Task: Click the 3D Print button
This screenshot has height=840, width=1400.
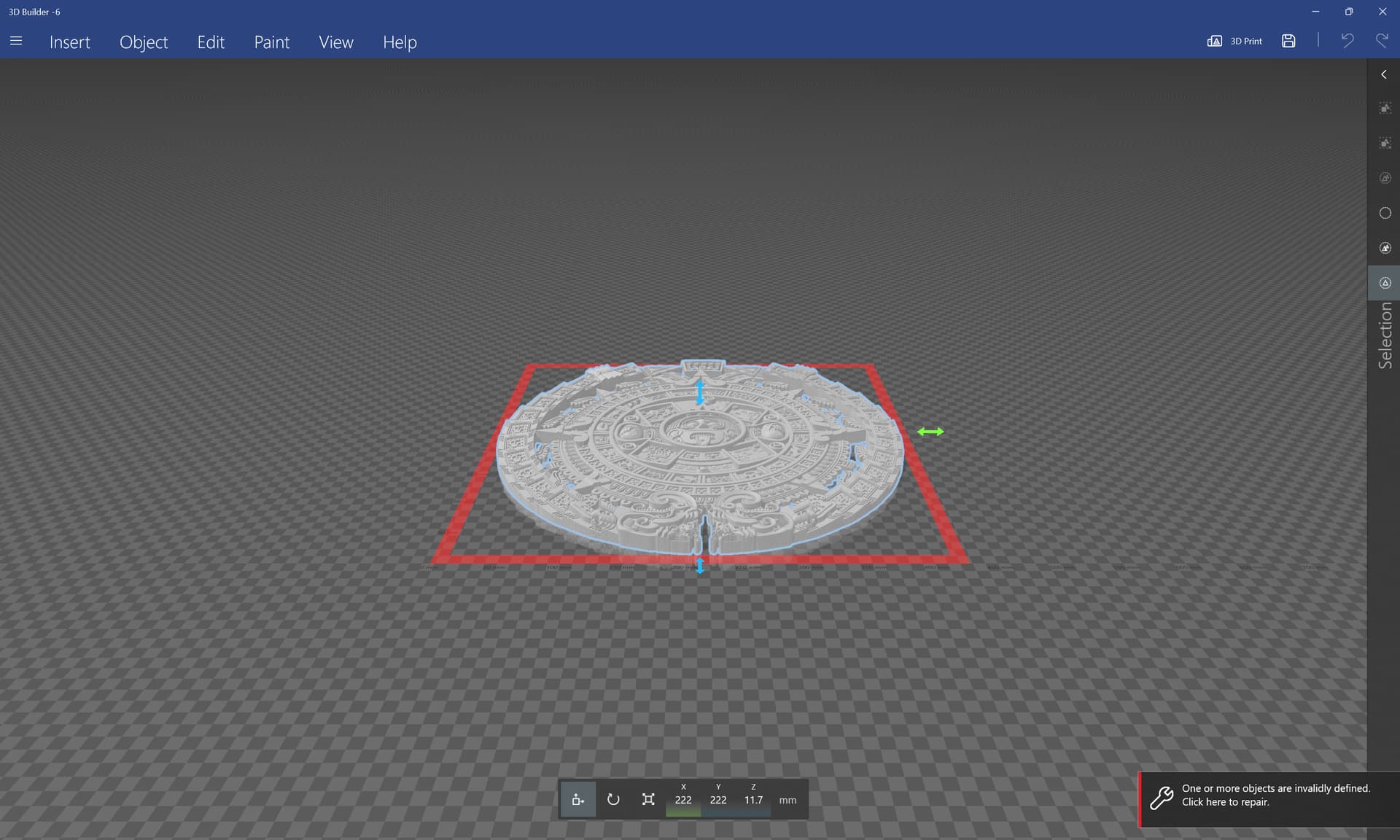Action: pos(1234,41)
